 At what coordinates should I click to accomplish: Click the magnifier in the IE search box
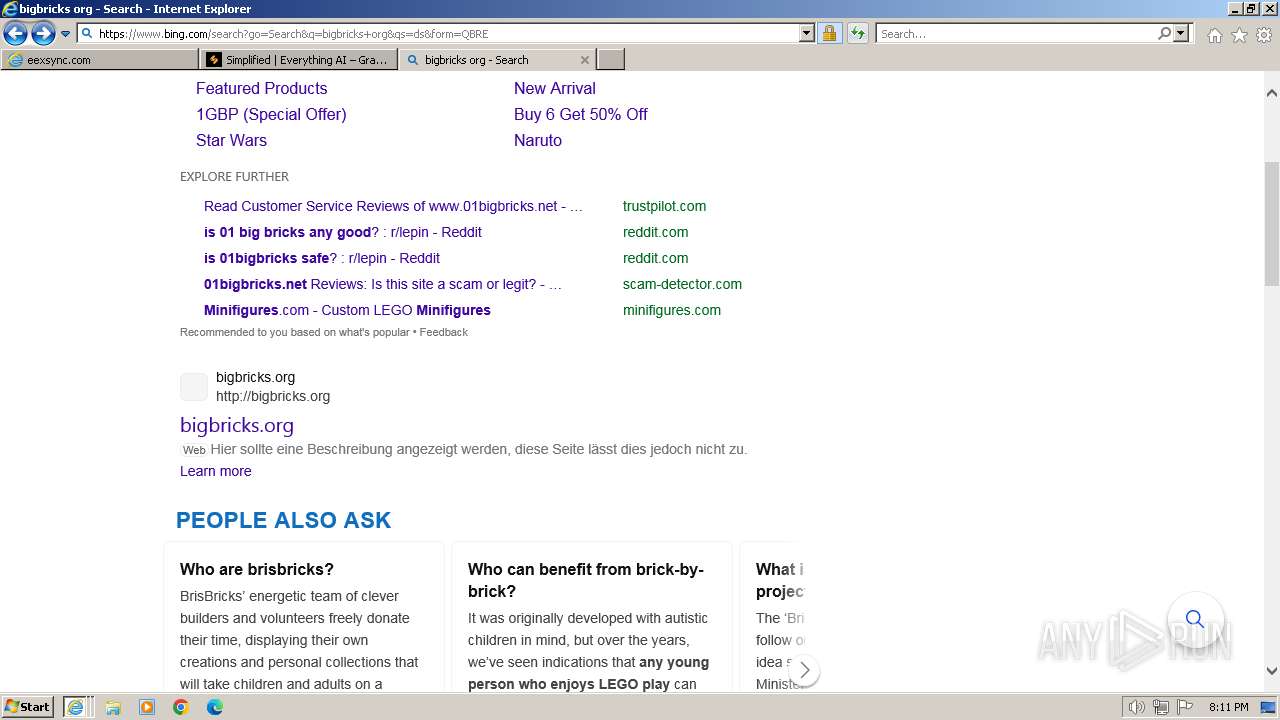coord(1164,33)
